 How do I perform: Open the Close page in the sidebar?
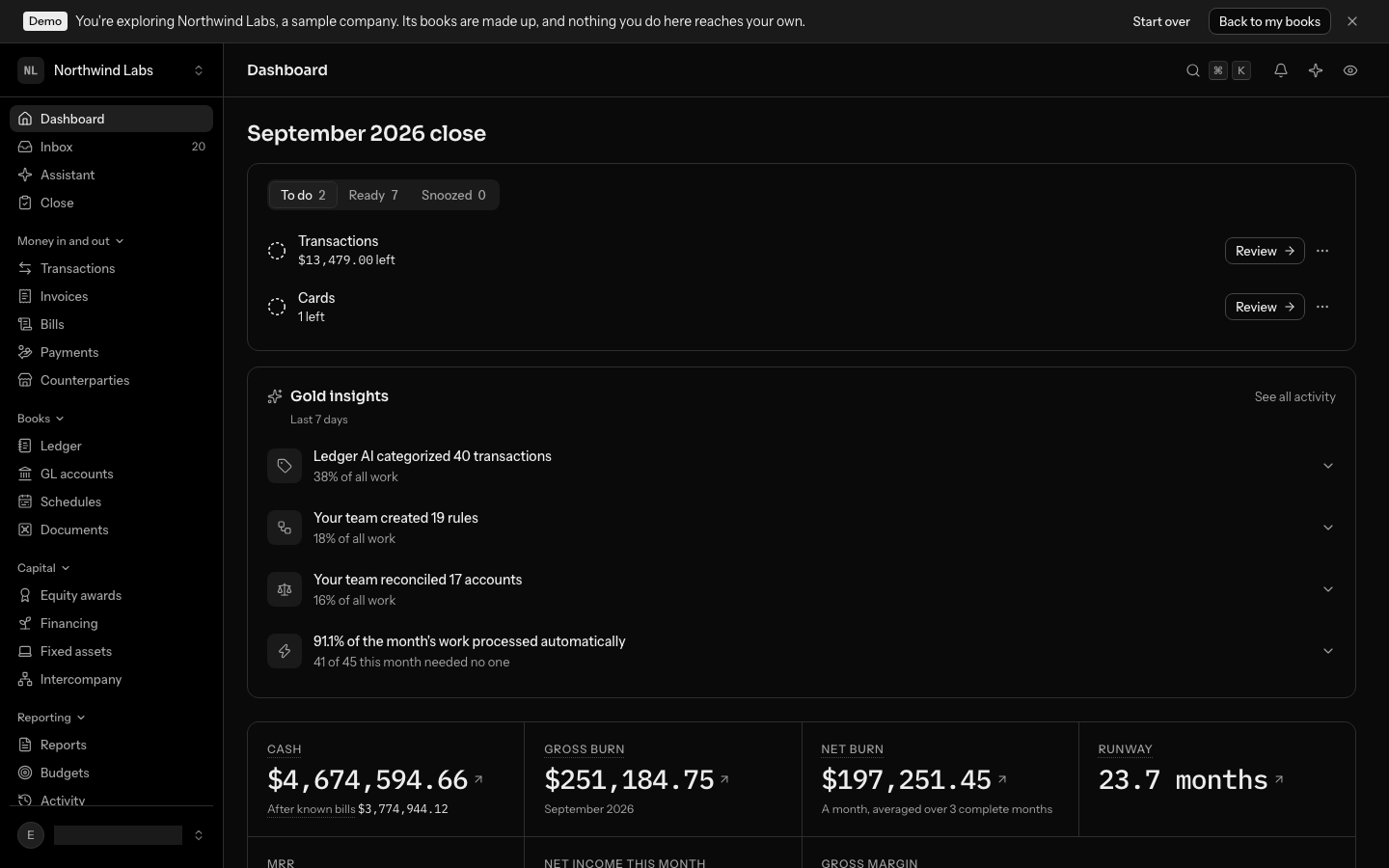click(x=111, y=203)
